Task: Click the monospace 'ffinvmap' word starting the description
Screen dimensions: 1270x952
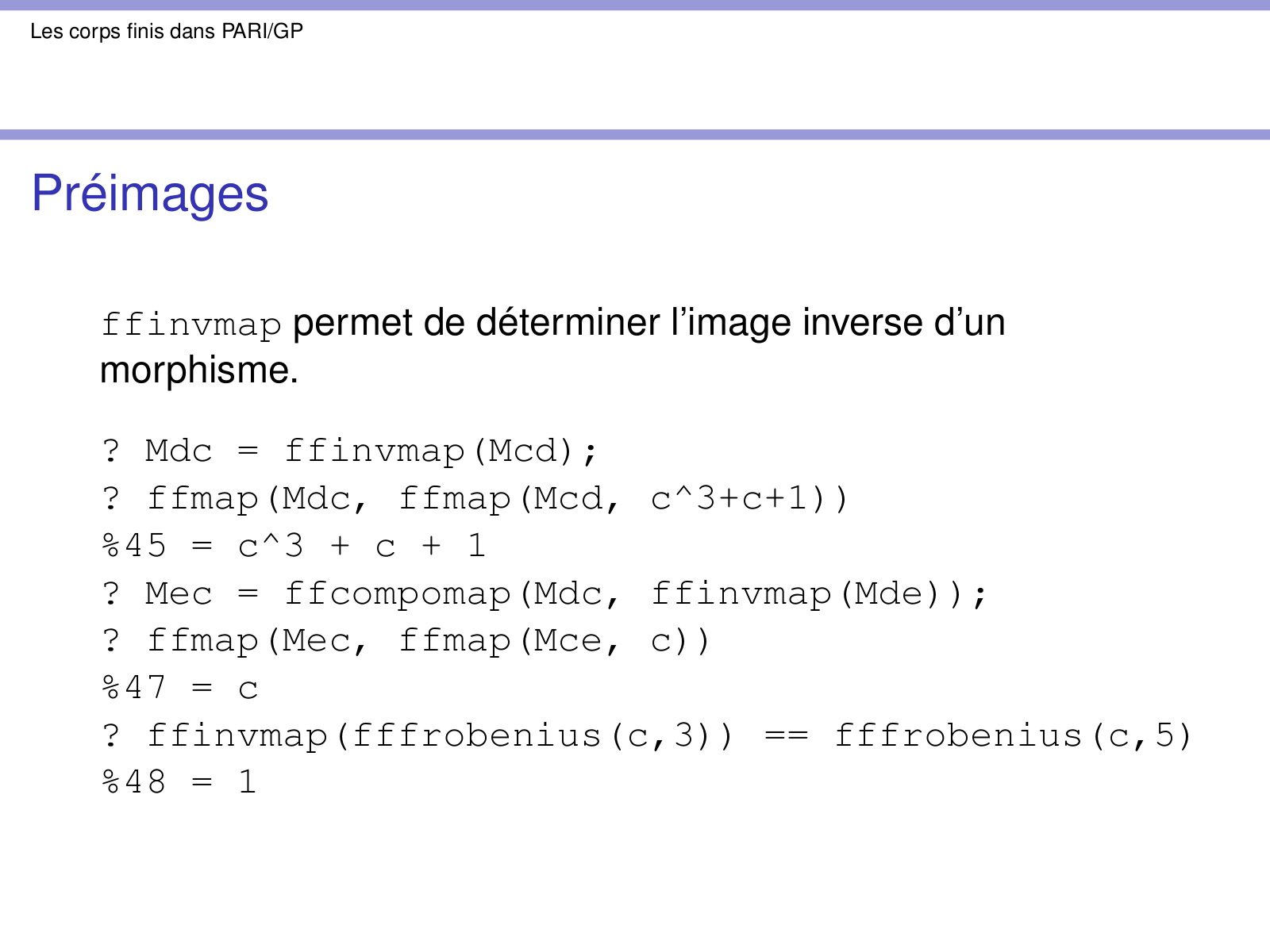Action: pos(190,324)
